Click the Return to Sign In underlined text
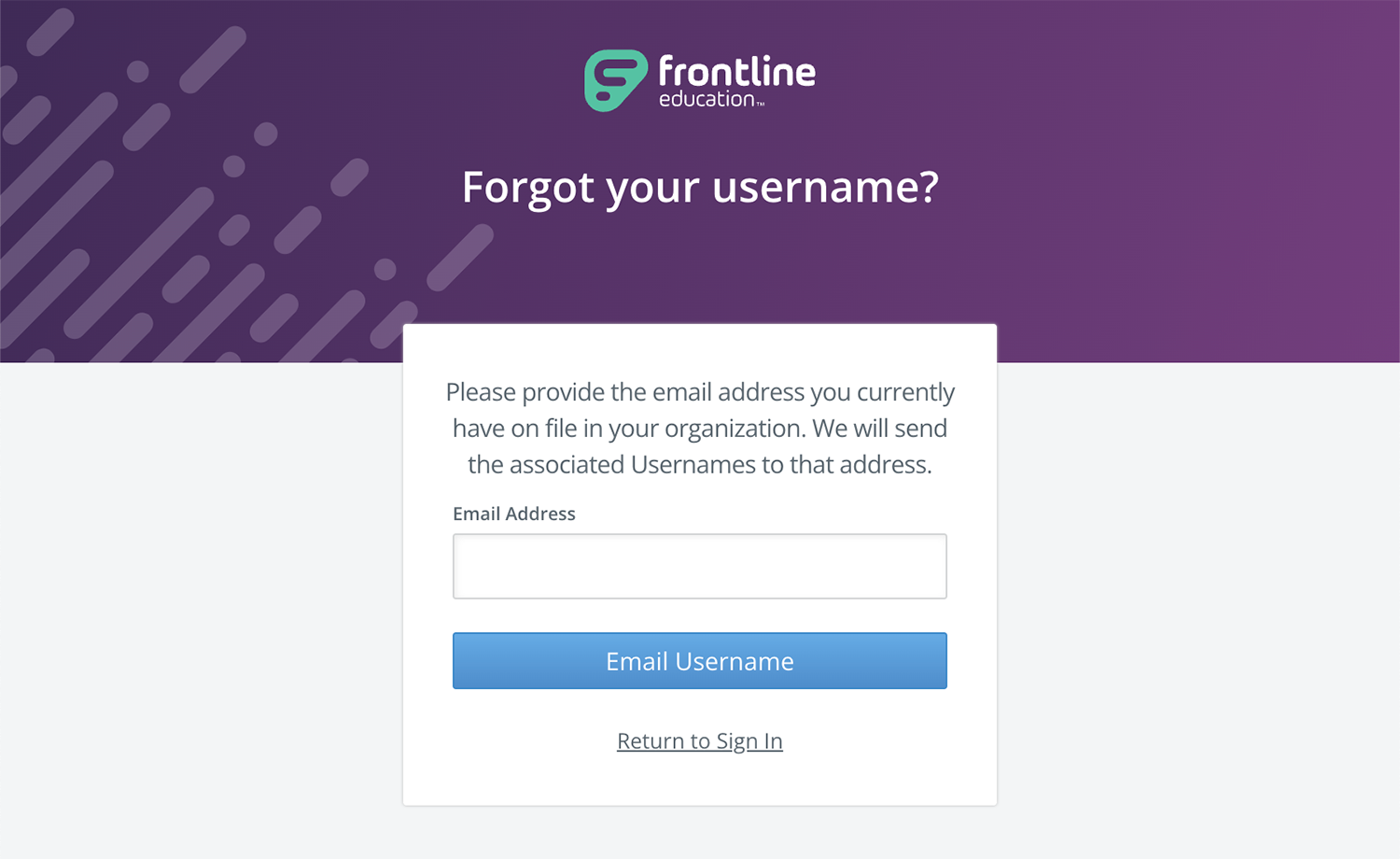1400x859 pixels. (700, 740)
